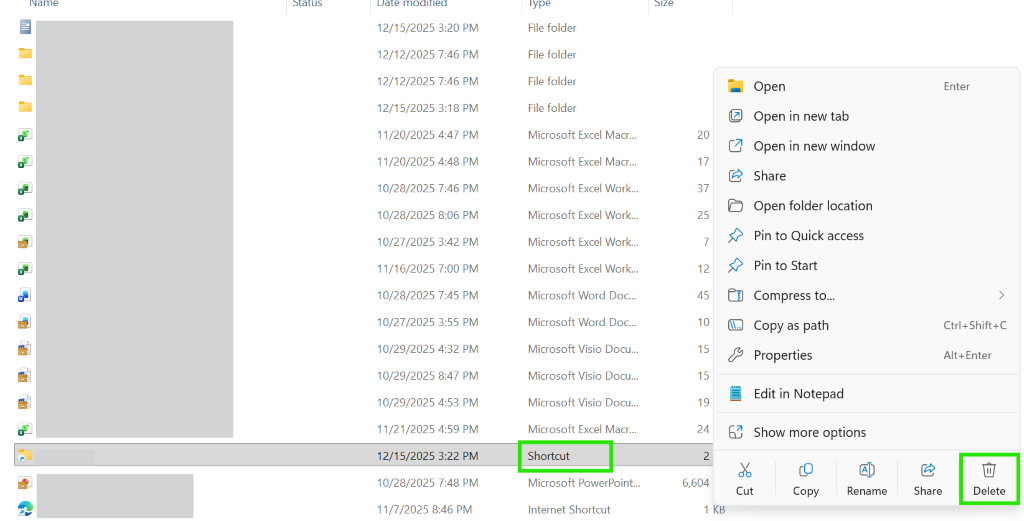Choose Open folder location
The width and height of the screenshot is (1024, 521).
click(867, 206)
